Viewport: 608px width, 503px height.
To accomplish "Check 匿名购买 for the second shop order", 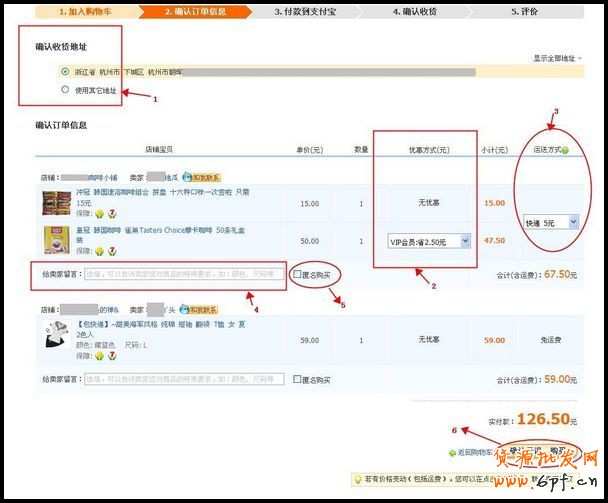I will coord(295,380).
